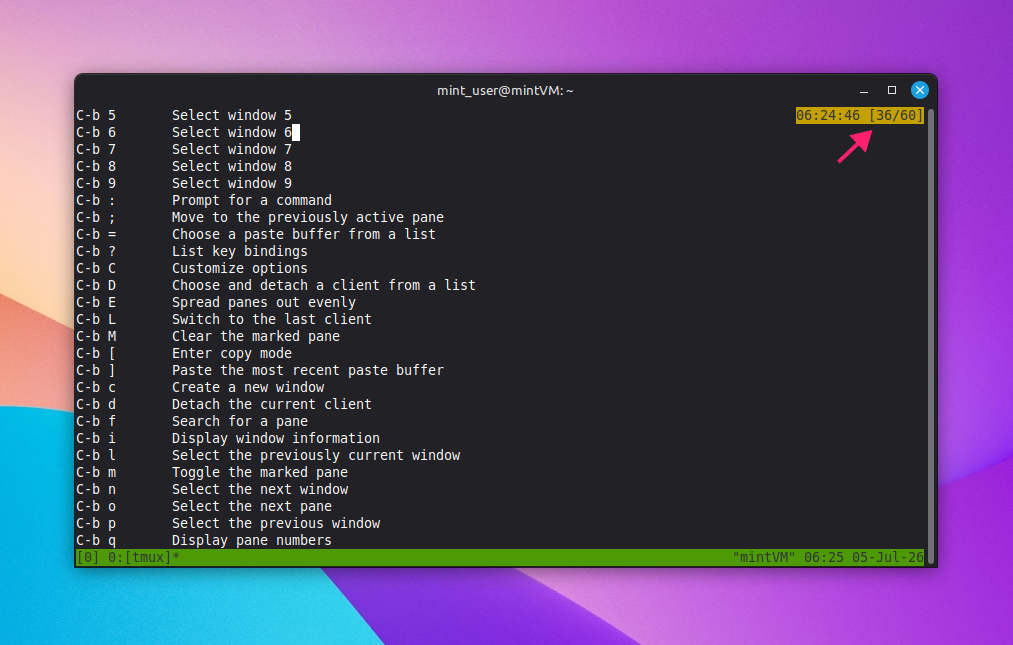Click the window title mint_user@mintVM: ~
The width and height of the screenshot is (1013, 645).
click(x=505, y=90)
